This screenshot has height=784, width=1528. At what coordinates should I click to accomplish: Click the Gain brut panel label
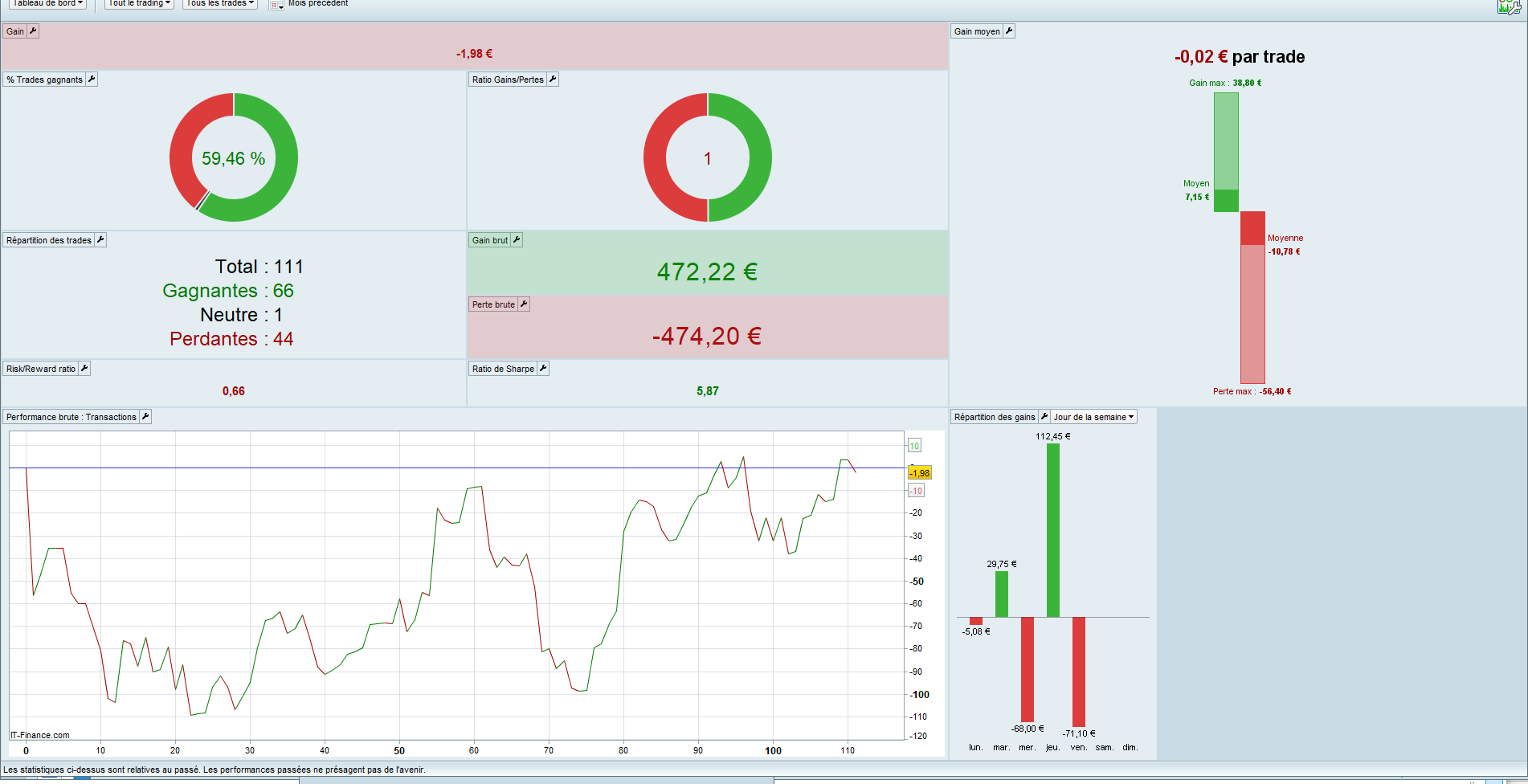pyautogui.click(x=490, y=240)
